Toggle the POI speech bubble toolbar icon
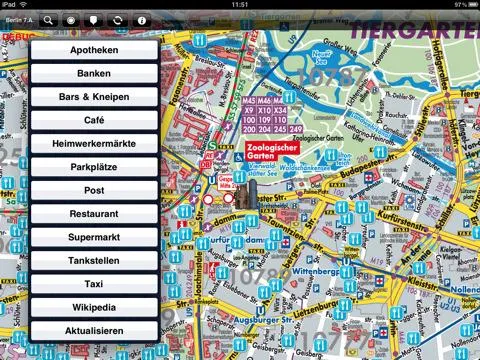The image size is (480, 360). 94,21
